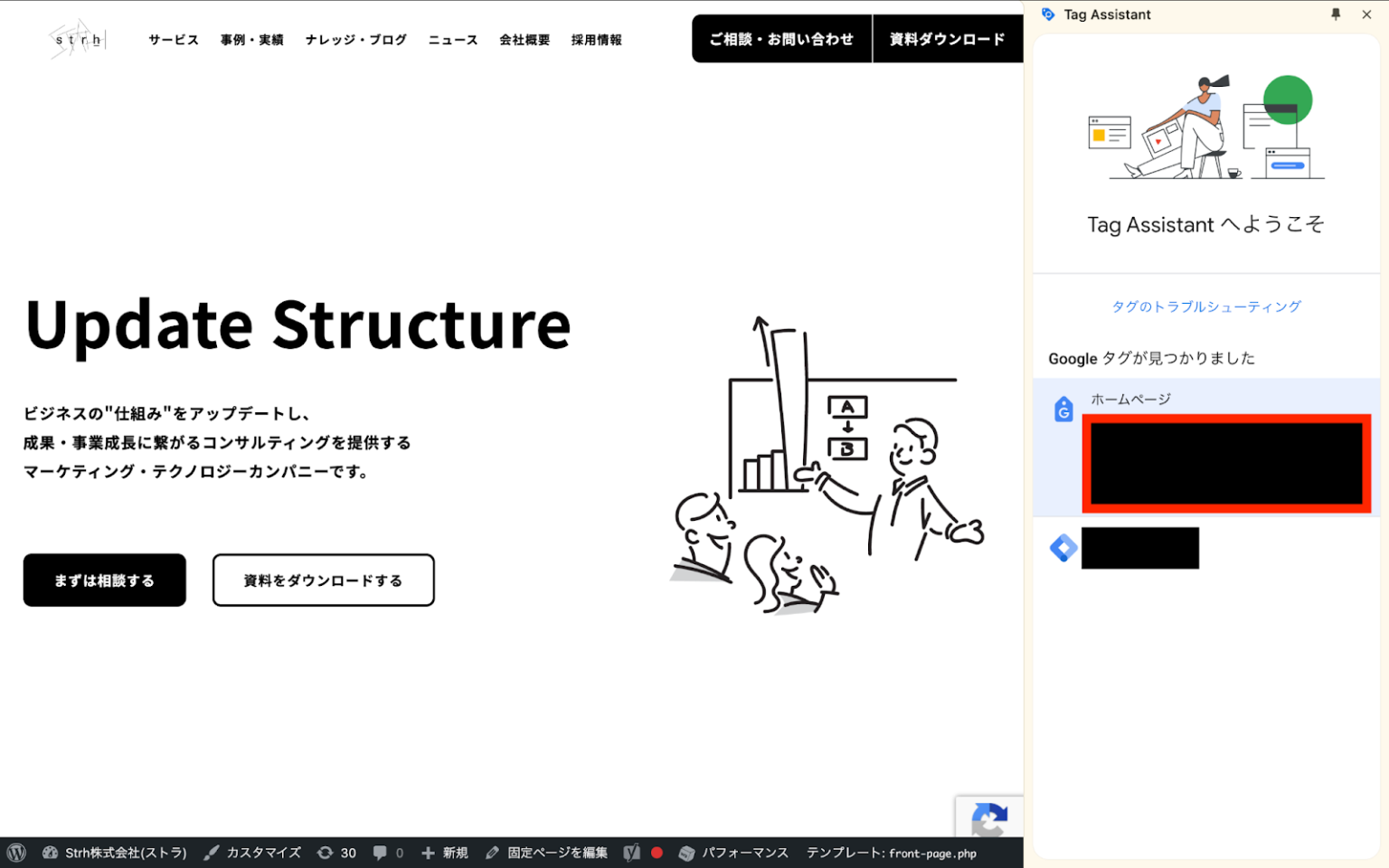
Task: Click the WordPress logo in the admin bar
Action: [x=16, y=852]
